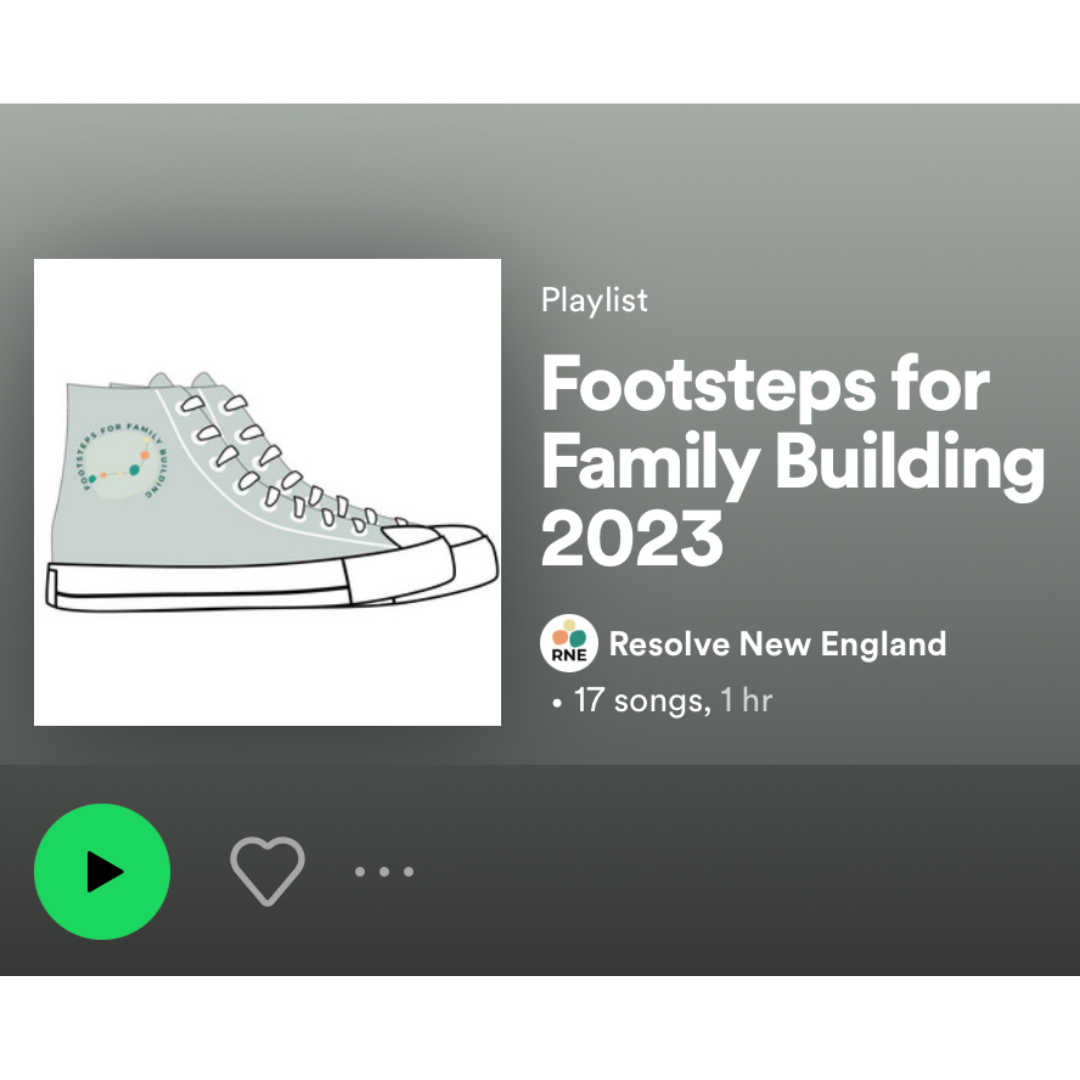
Task: Click the "Playlist" label above the title
Action: (594, 300)
